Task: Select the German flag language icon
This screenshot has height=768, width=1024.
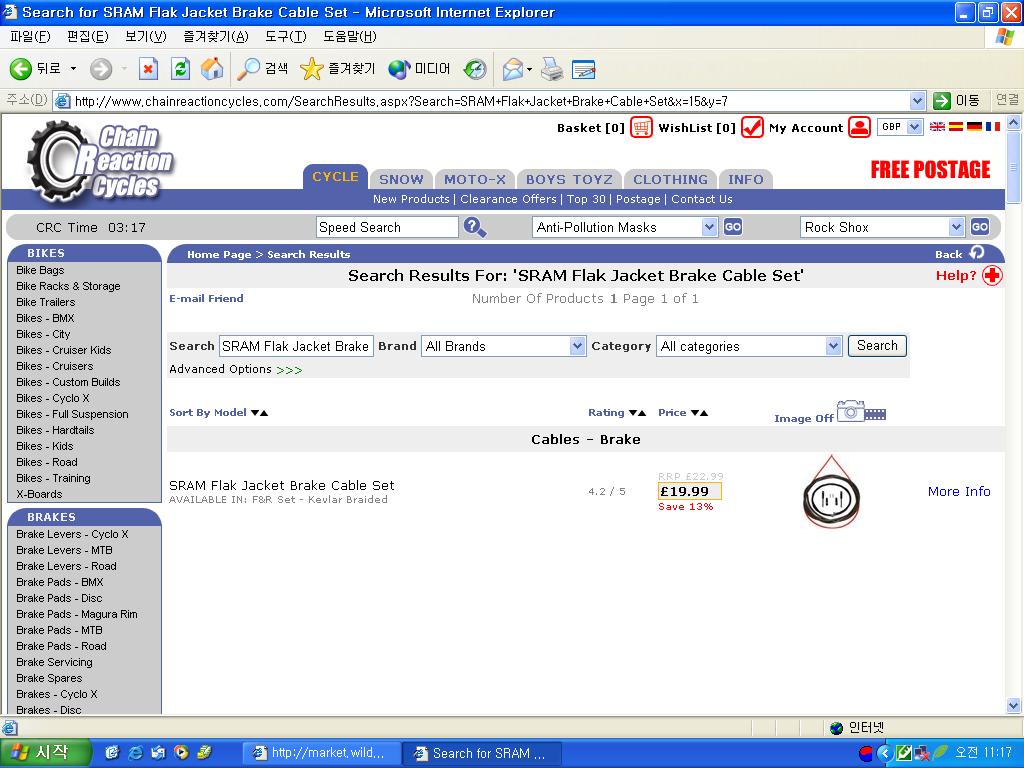Action: (974, 127)
